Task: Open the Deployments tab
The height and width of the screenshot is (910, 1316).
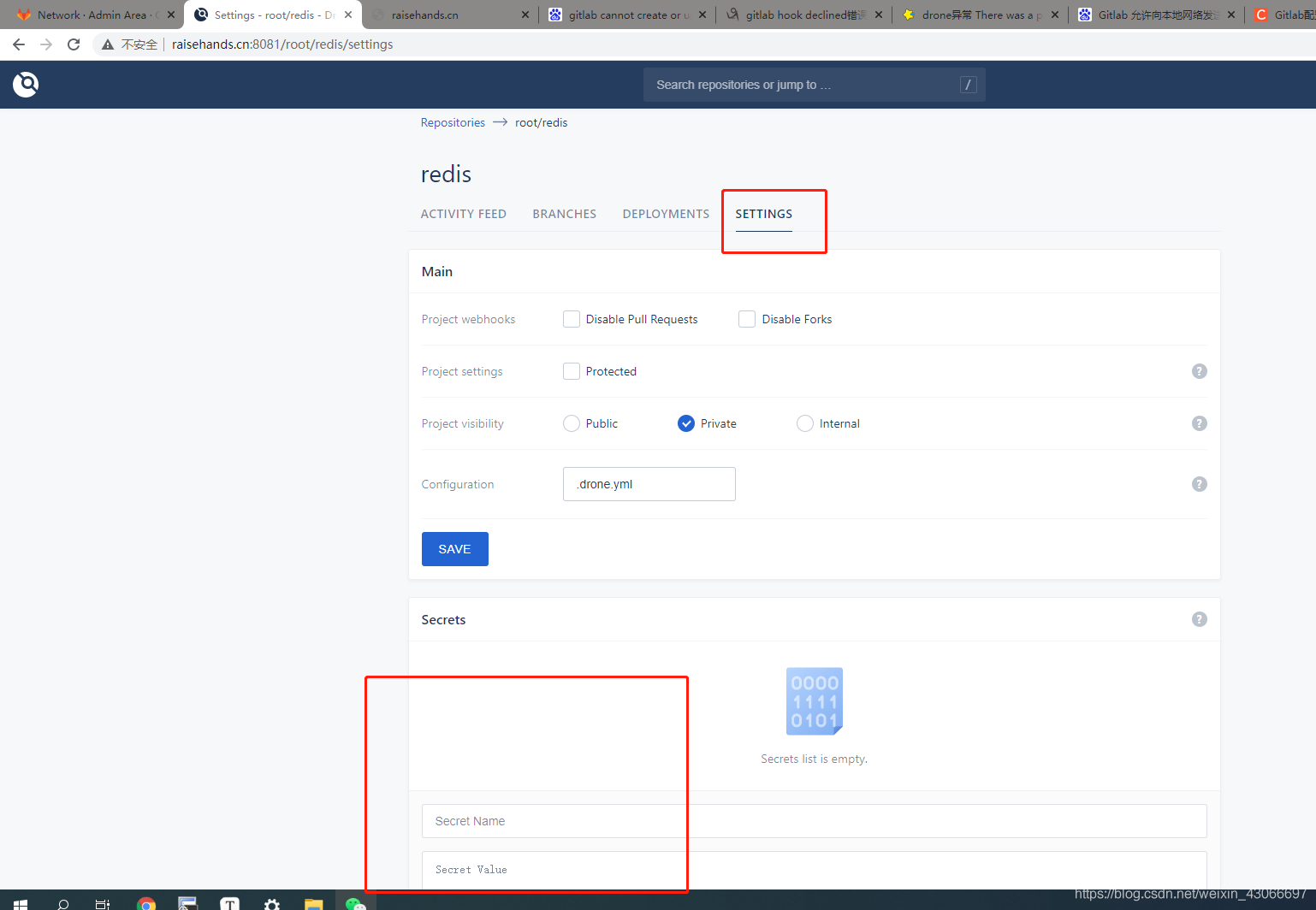Action: [666, 214]
